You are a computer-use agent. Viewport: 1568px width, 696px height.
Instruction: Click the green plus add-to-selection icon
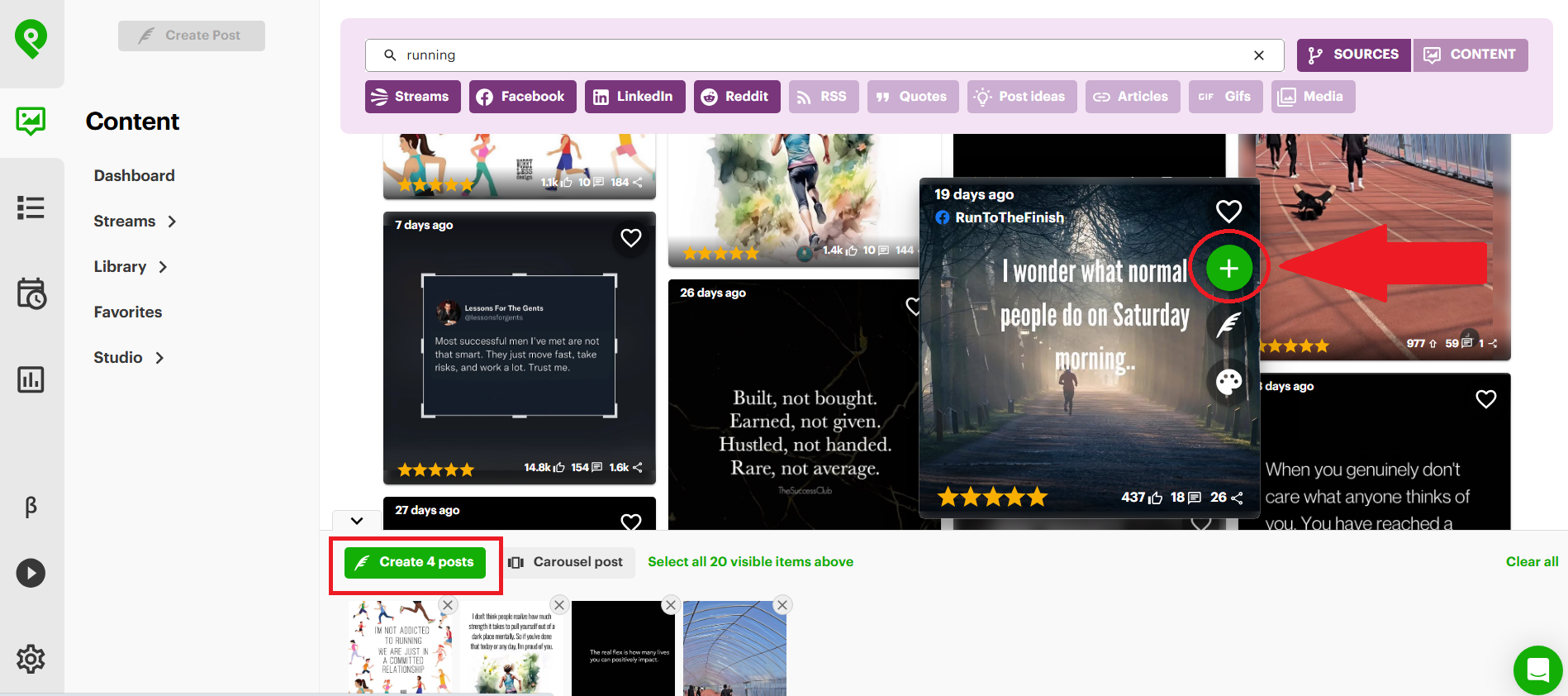[x=1228, y=269]
